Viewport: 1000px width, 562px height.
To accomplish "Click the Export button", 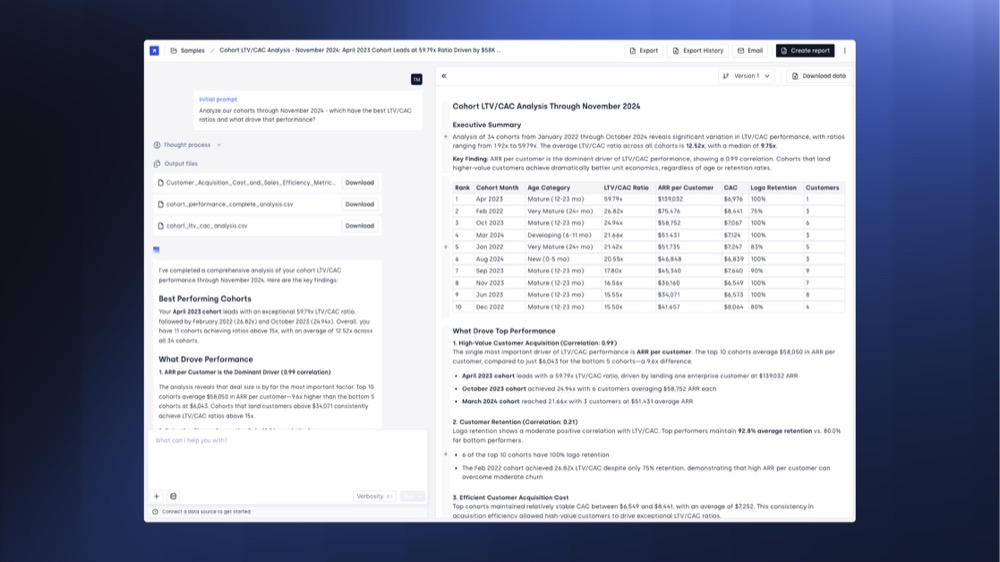I will point(643,50).
